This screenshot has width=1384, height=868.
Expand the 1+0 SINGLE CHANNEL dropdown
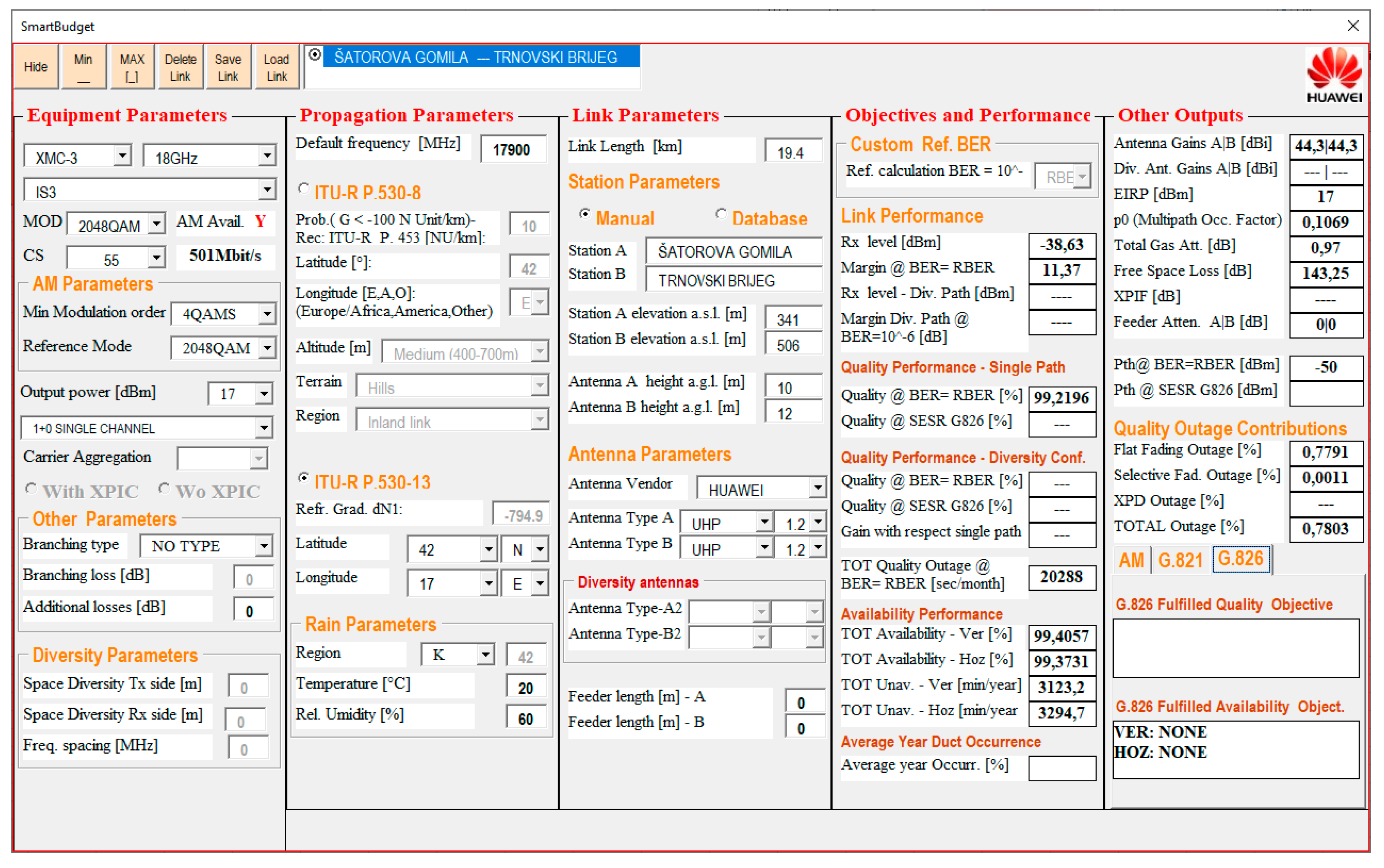[264, 428]
